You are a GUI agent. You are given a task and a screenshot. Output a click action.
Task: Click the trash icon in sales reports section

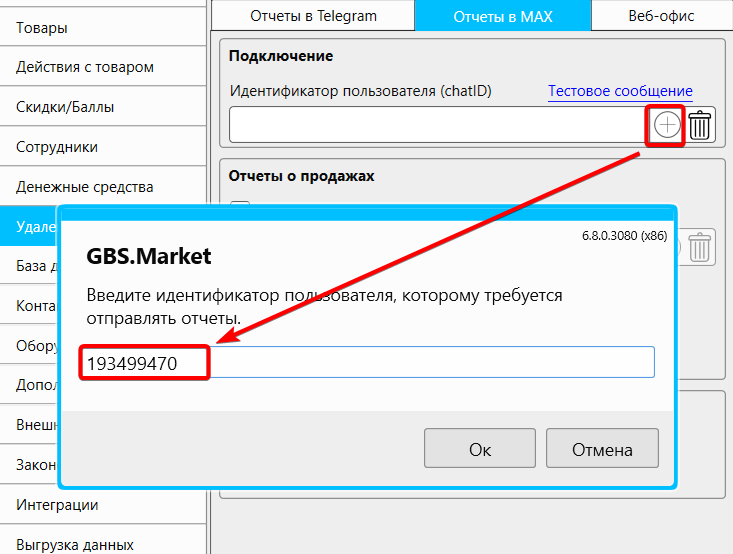click(702, 247)
